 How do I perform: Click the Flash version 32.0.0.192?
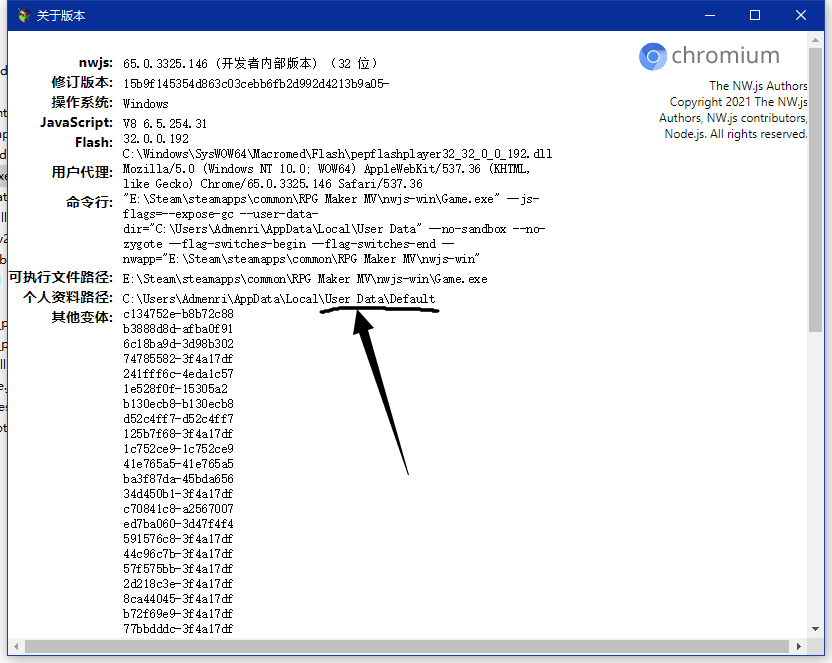pyautogui.click(x=155, y=139)
